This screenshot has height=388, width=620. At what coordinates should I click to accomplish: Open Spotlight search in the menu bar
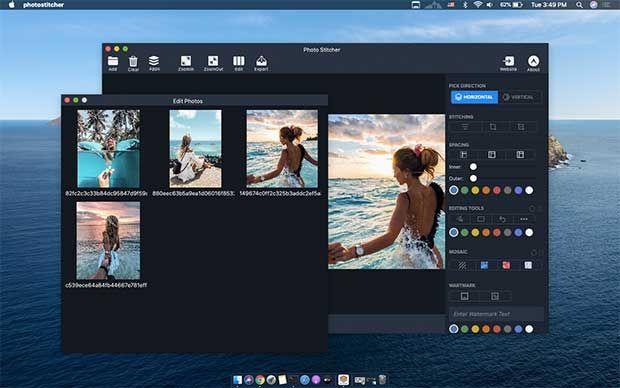point(579,5)
